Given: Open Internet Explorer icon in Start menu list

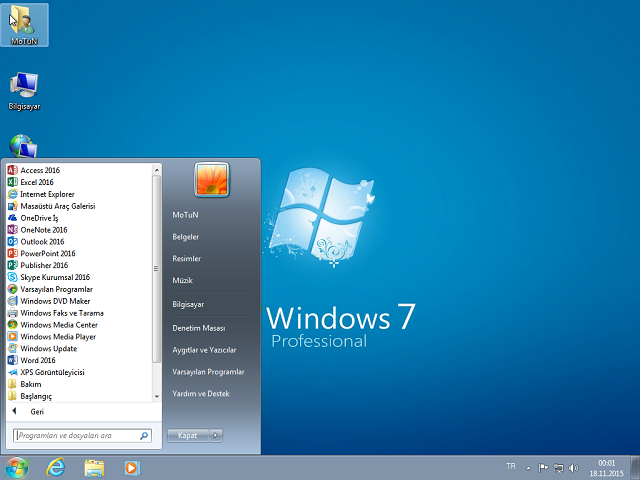Looking at the screenshot, I should click(13, 194).
